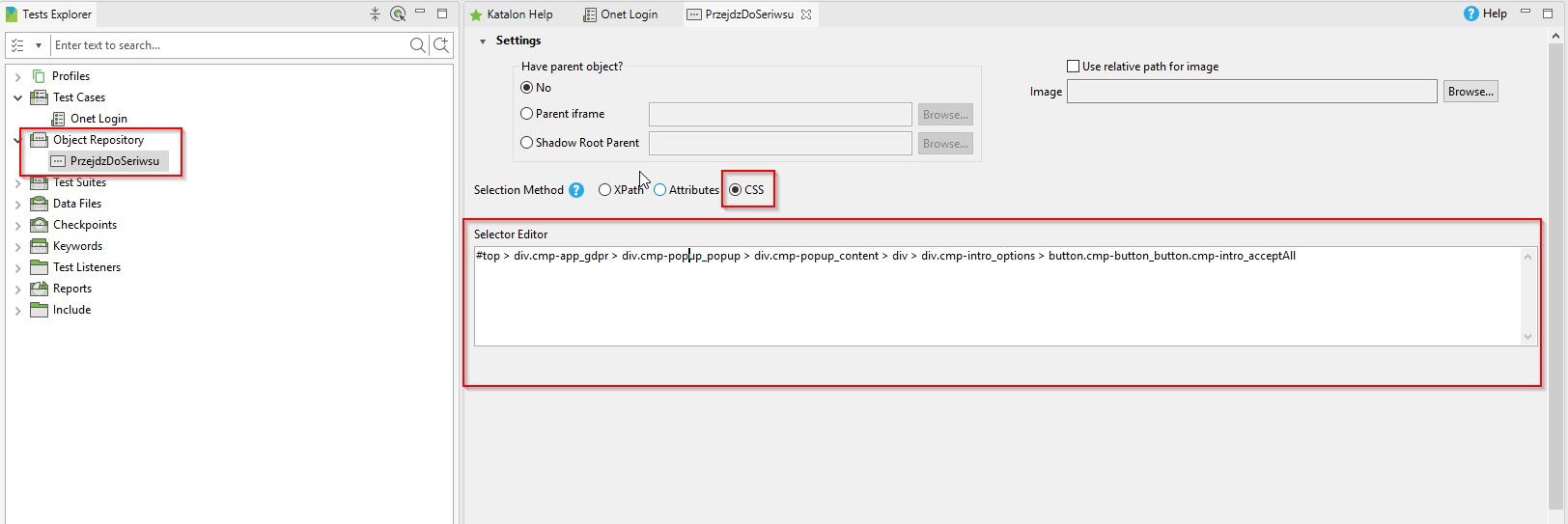This screenshot has height=524, width=1568.
Task: Click the checklist filter icon beside search
Action: pos(17,45)
